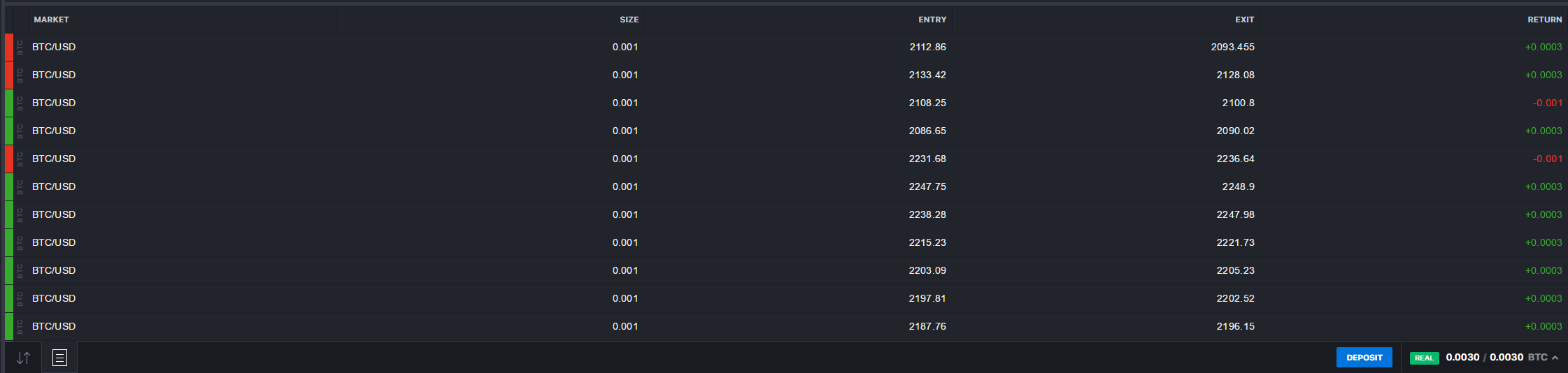This screenshot has height=373, width=1568.
Task: Click the DEPOSIT button
Action: click(1364, 357)
